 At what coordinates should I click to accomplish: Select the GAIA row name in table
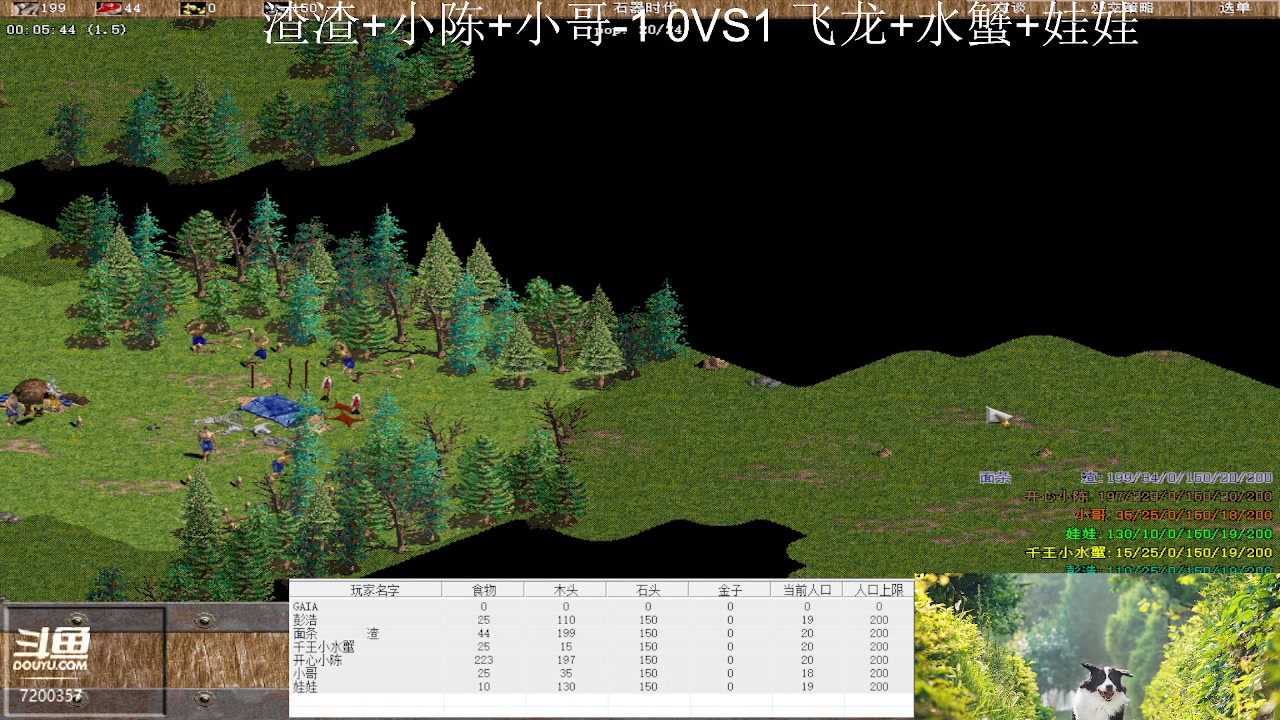click(x=305, y=606)
